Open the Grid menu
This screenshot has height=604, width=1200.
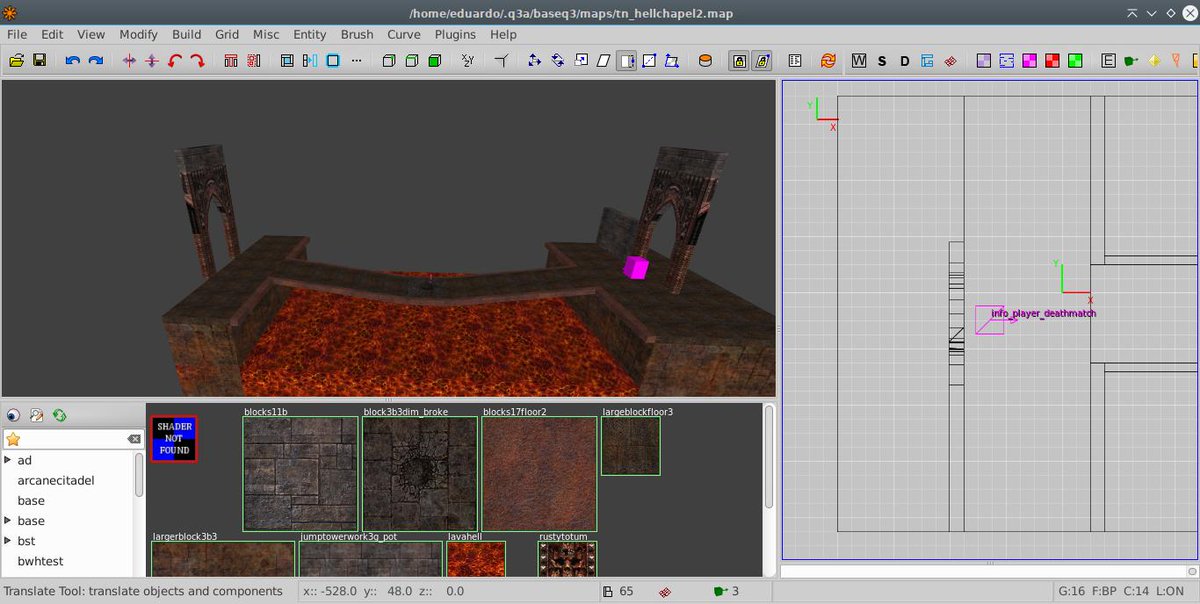[x=227, y=34]
